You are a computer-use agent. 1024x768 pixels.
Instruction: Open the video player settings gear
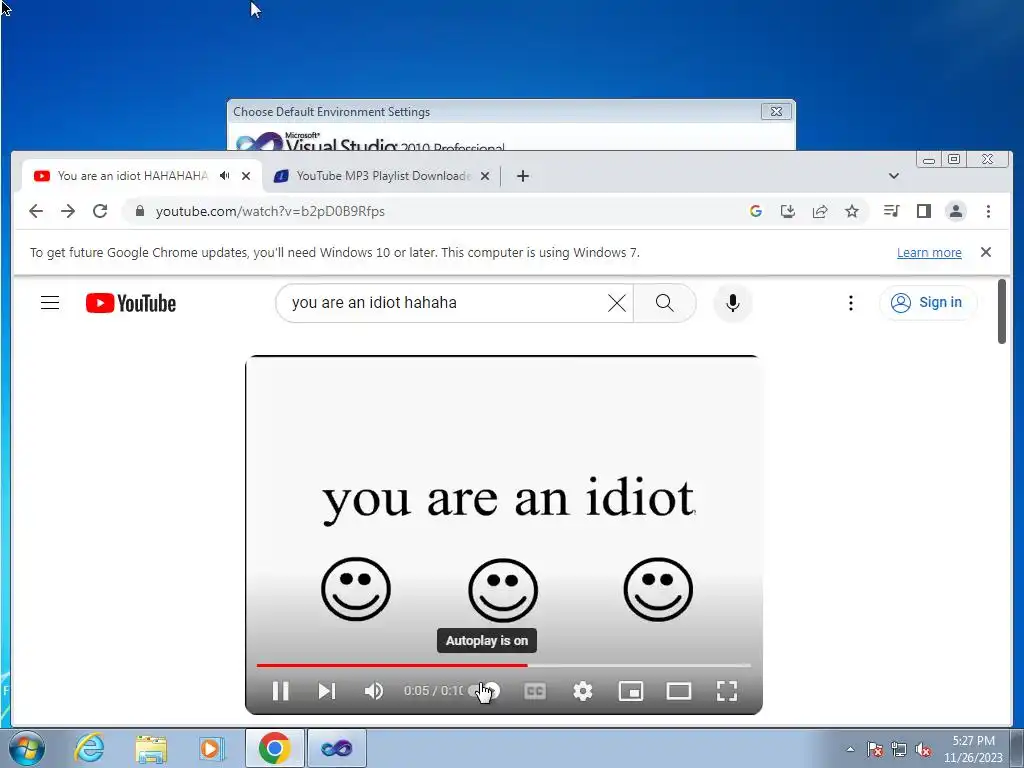click(583, 691)
